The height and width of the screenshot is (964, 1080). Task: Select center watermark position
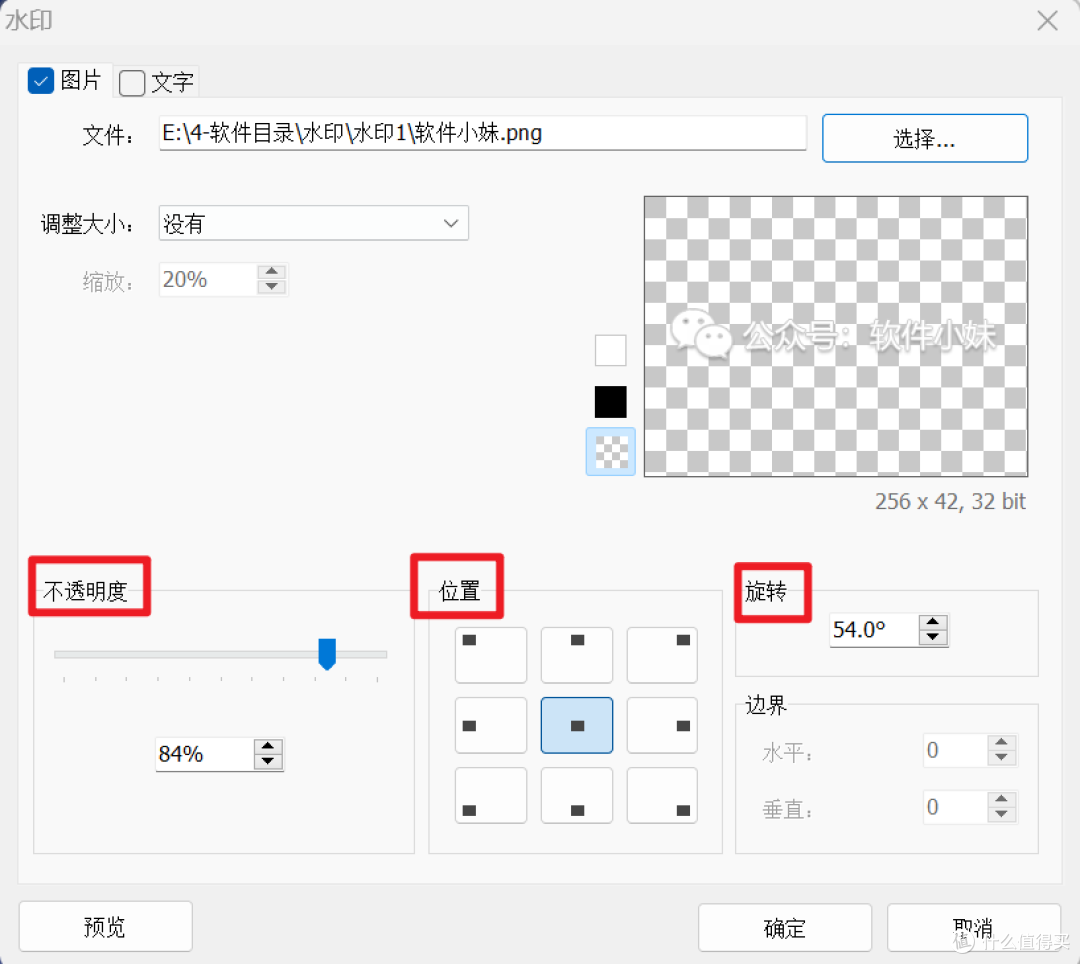(577, 725)
